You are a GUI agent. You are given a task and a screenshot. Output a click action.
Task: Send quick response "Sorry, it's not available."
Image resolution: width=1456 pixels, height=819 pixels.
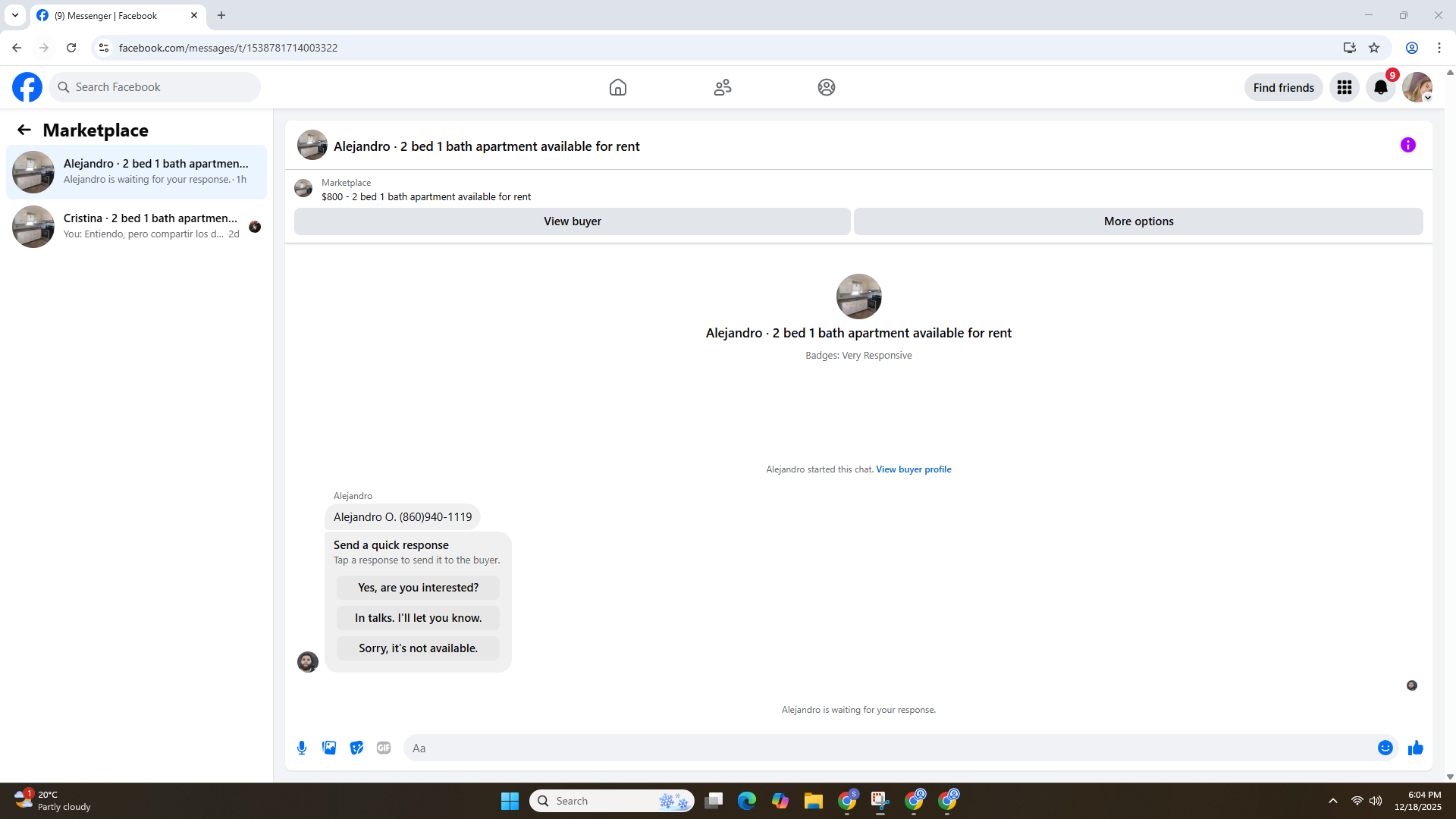(x=419, y=648)
